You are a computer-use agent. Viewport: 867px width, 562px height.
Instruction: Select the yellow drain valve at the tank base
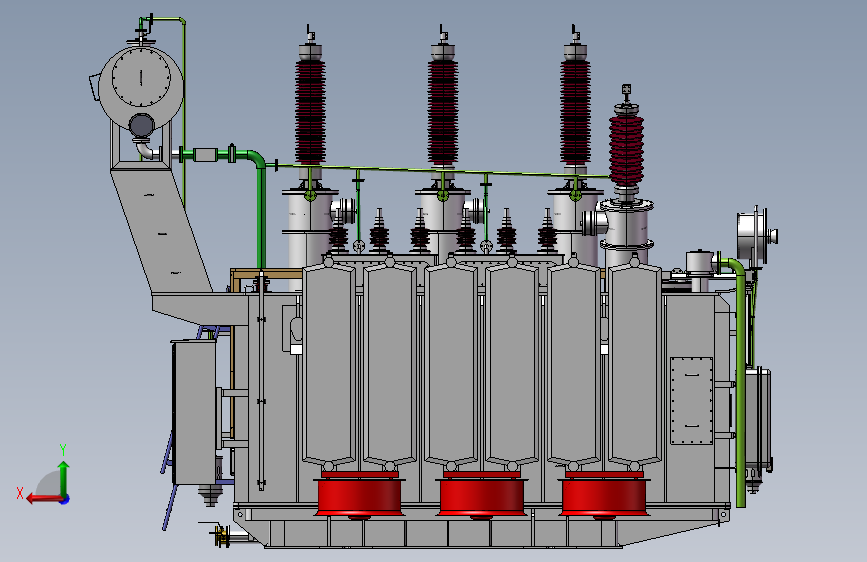pyautogui.click(x=222, y=535)
